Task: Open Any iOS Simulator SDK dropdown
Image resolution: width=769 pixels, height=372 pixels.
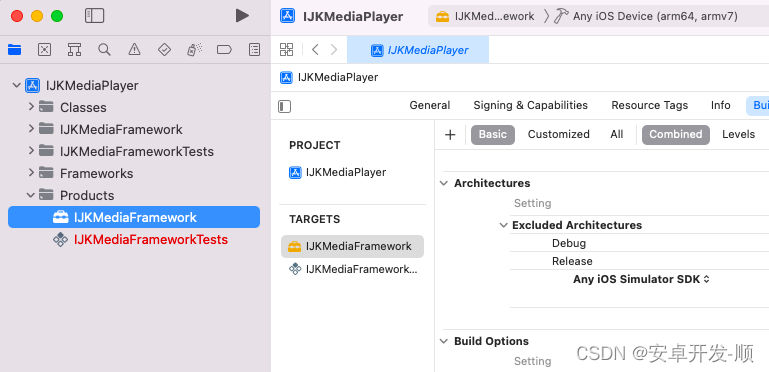Action: tap(642, 279)
